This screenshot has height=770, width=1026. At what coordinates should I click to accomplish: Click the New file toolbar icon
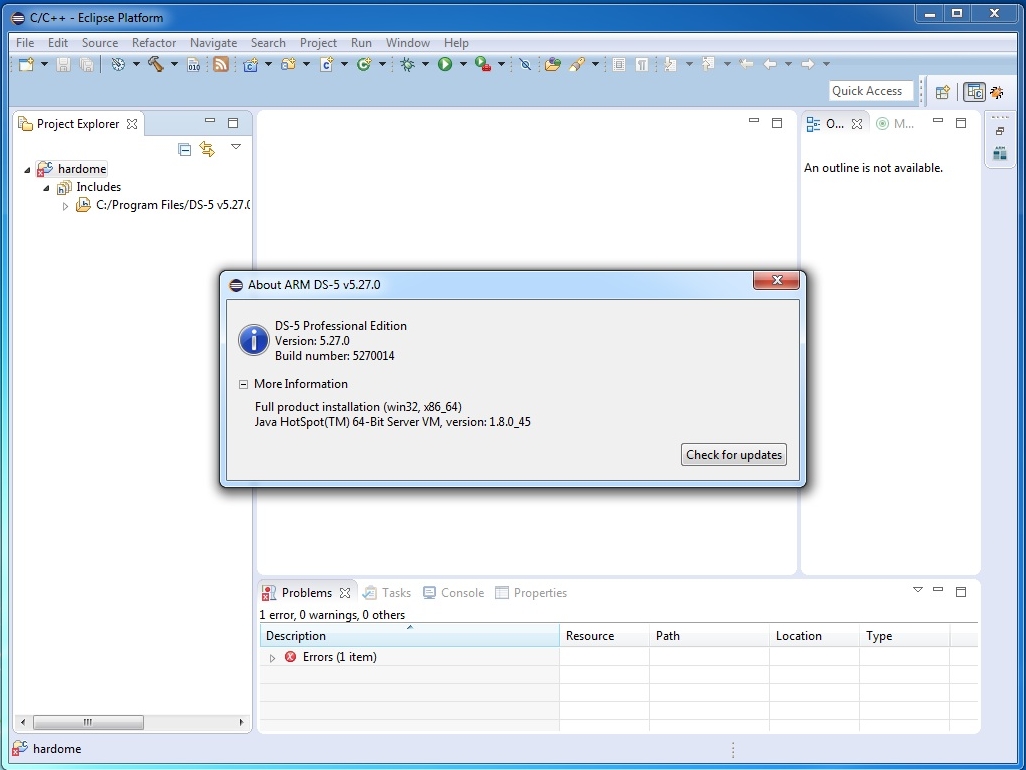[26, 64]
